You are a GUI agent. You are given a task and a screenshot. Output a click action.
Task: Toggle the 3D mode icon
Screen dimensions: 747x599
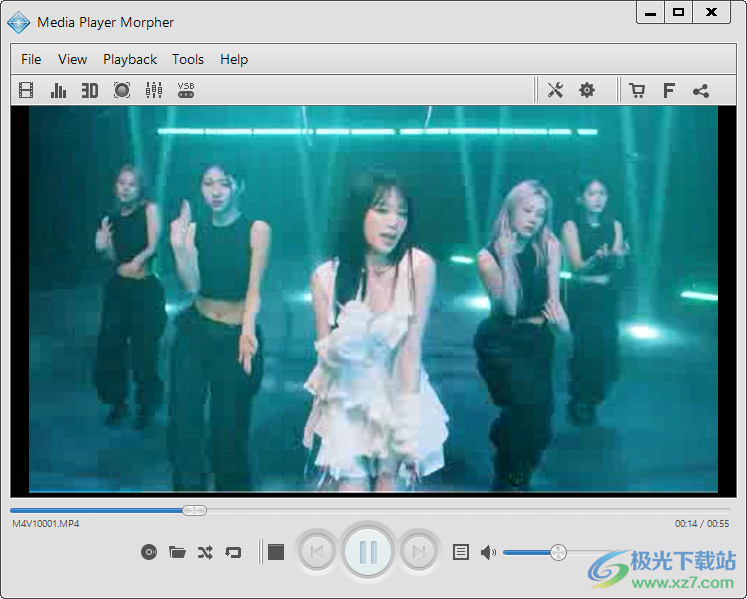pyautogui.click(x=90, y=90)
